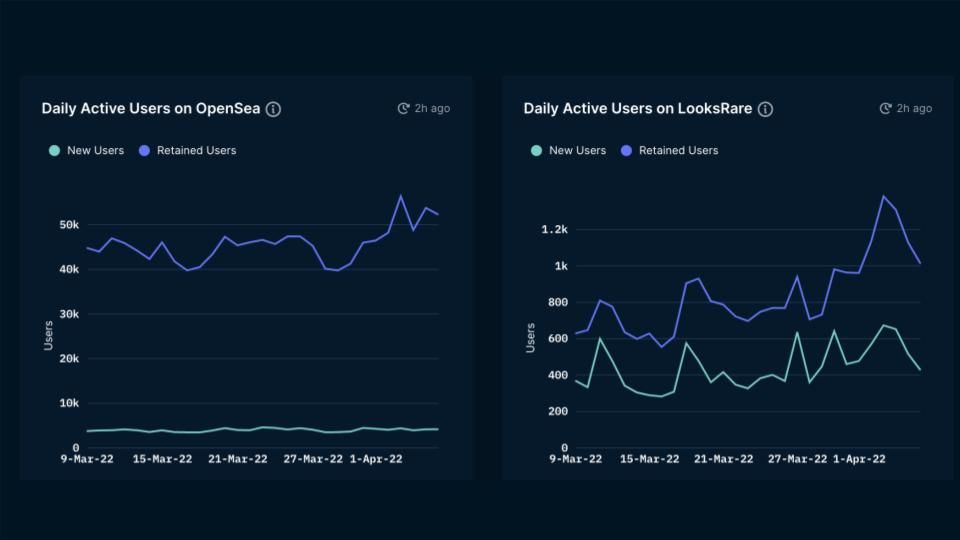Click the 'Users' y-axis title on OpenSea chart

pos(48,336)
